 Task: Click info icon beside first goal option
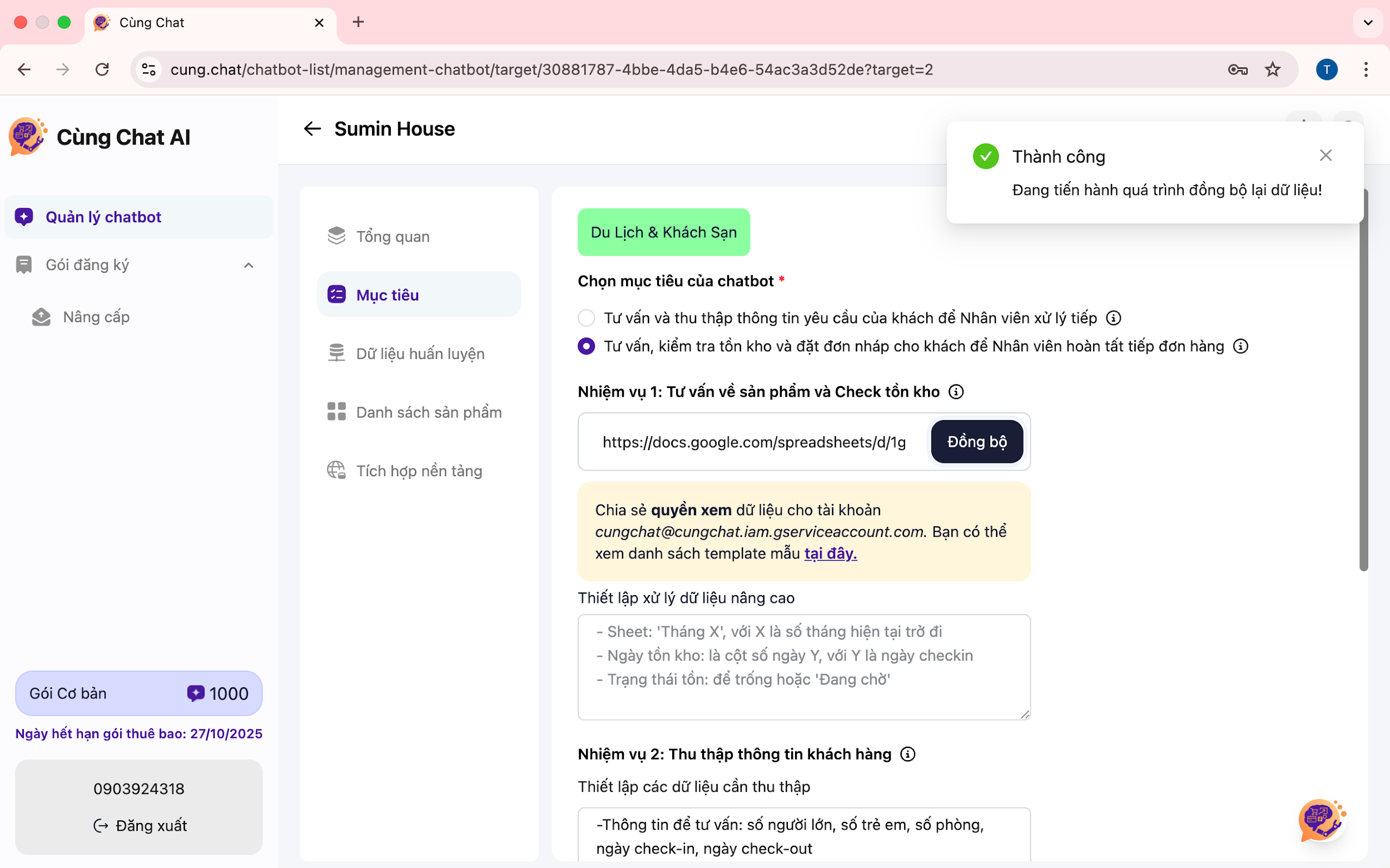click(1113, 318)
